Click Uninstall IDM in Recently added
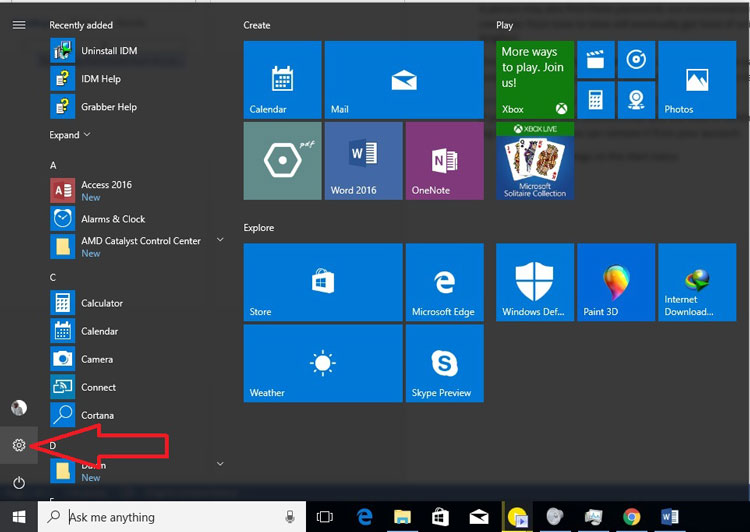This screenshot has width=750, height=532. coord(106,50)
